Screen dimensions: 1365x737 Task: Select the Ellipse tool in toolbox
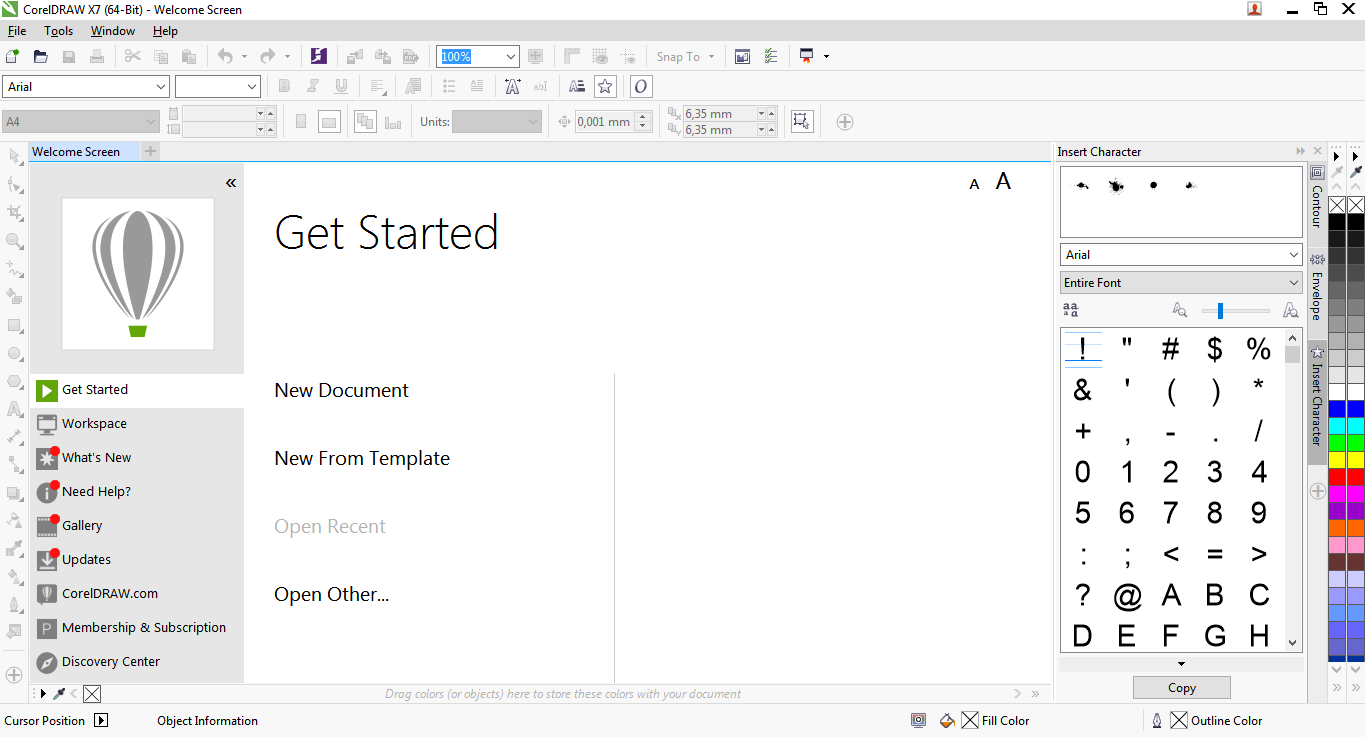[15, 353]
